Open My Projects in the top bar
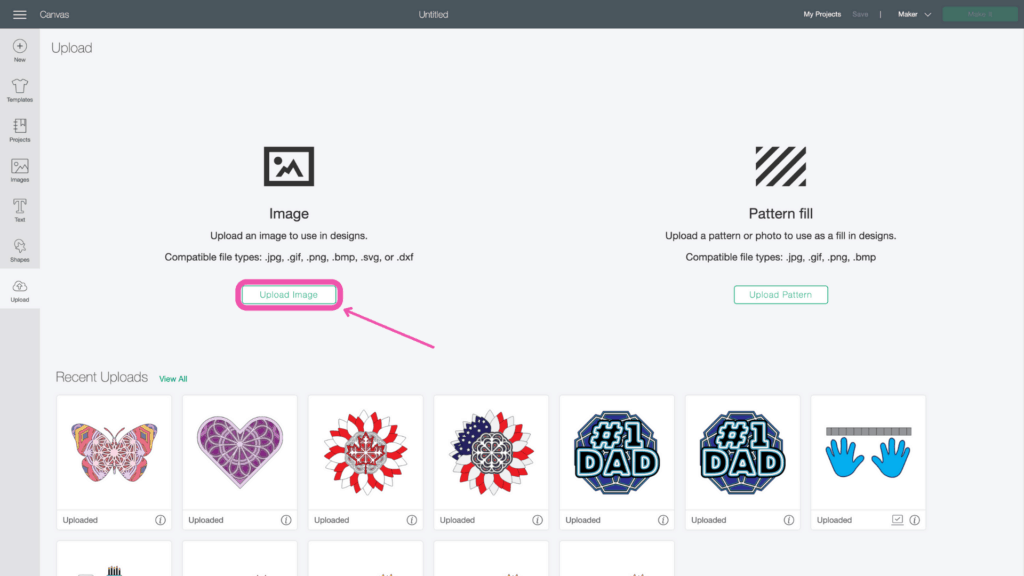 tap(822, 14)
